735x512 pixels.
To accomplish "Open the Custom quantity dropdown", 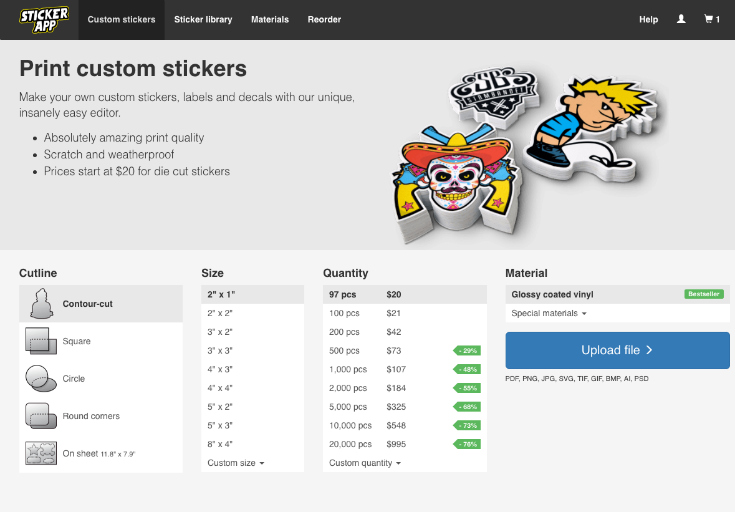I will [365, 463].
